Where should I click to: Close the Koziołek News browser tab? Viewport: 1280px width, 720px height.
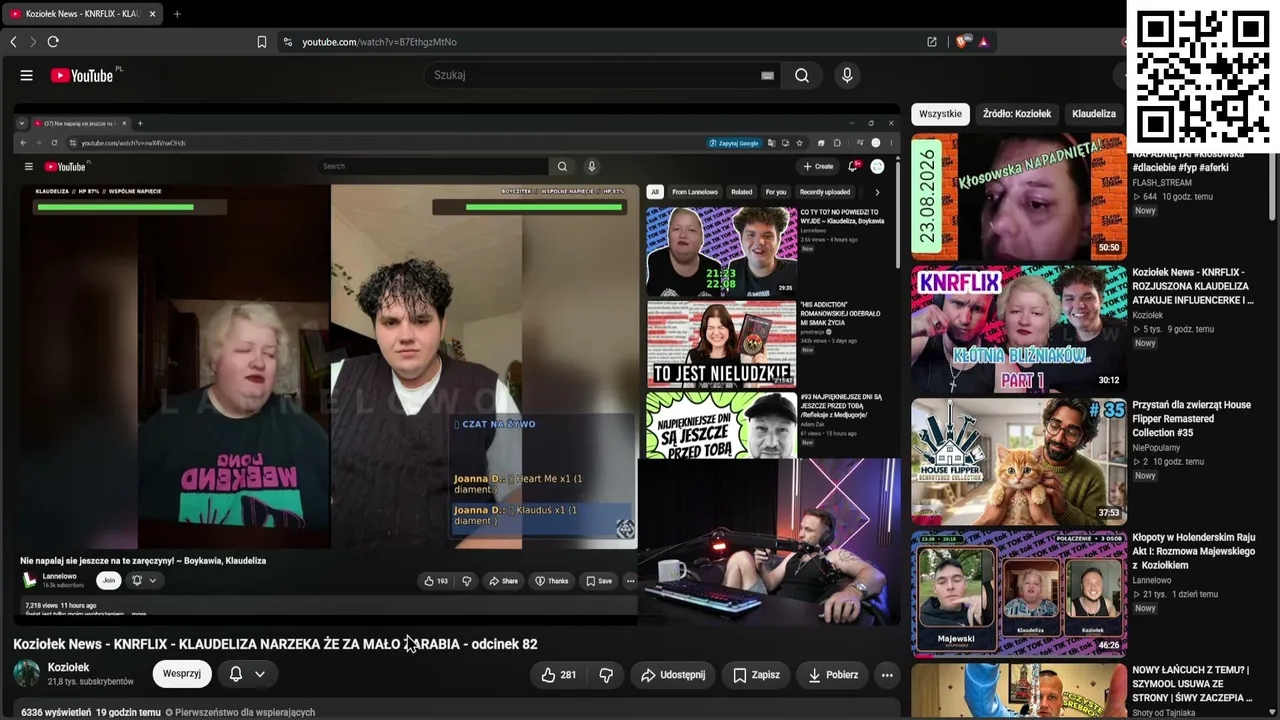click(152, 14)
